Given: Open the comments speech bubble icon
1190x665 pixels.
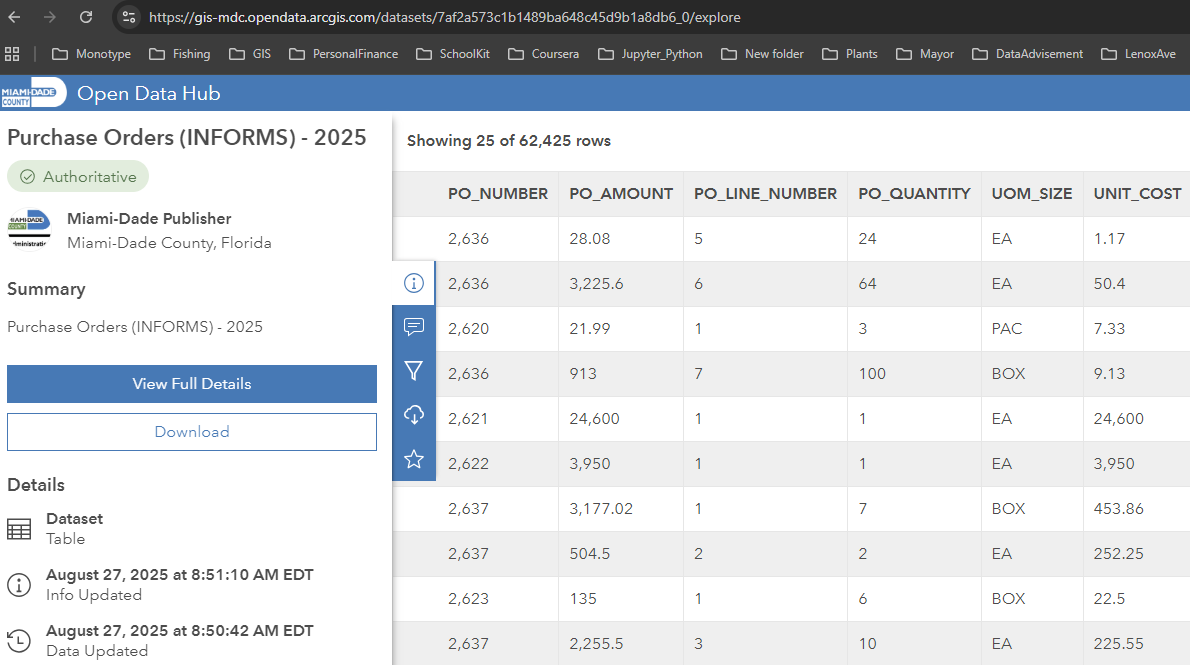Looking at the screenshot, I should pos(414,327).
